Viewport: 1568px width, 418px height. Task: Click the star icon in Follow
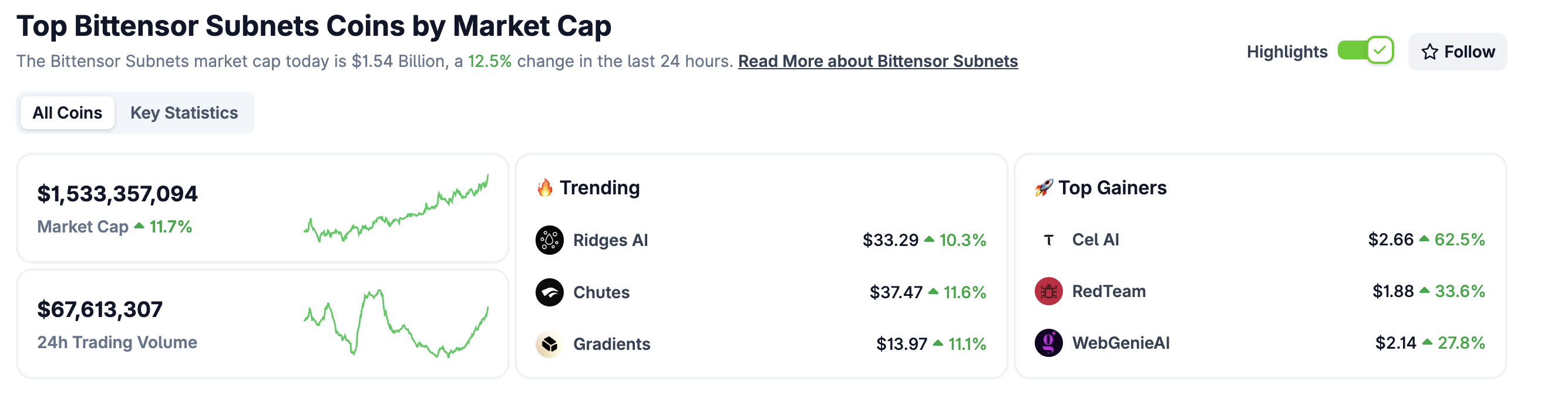[x=1429, y=52]
